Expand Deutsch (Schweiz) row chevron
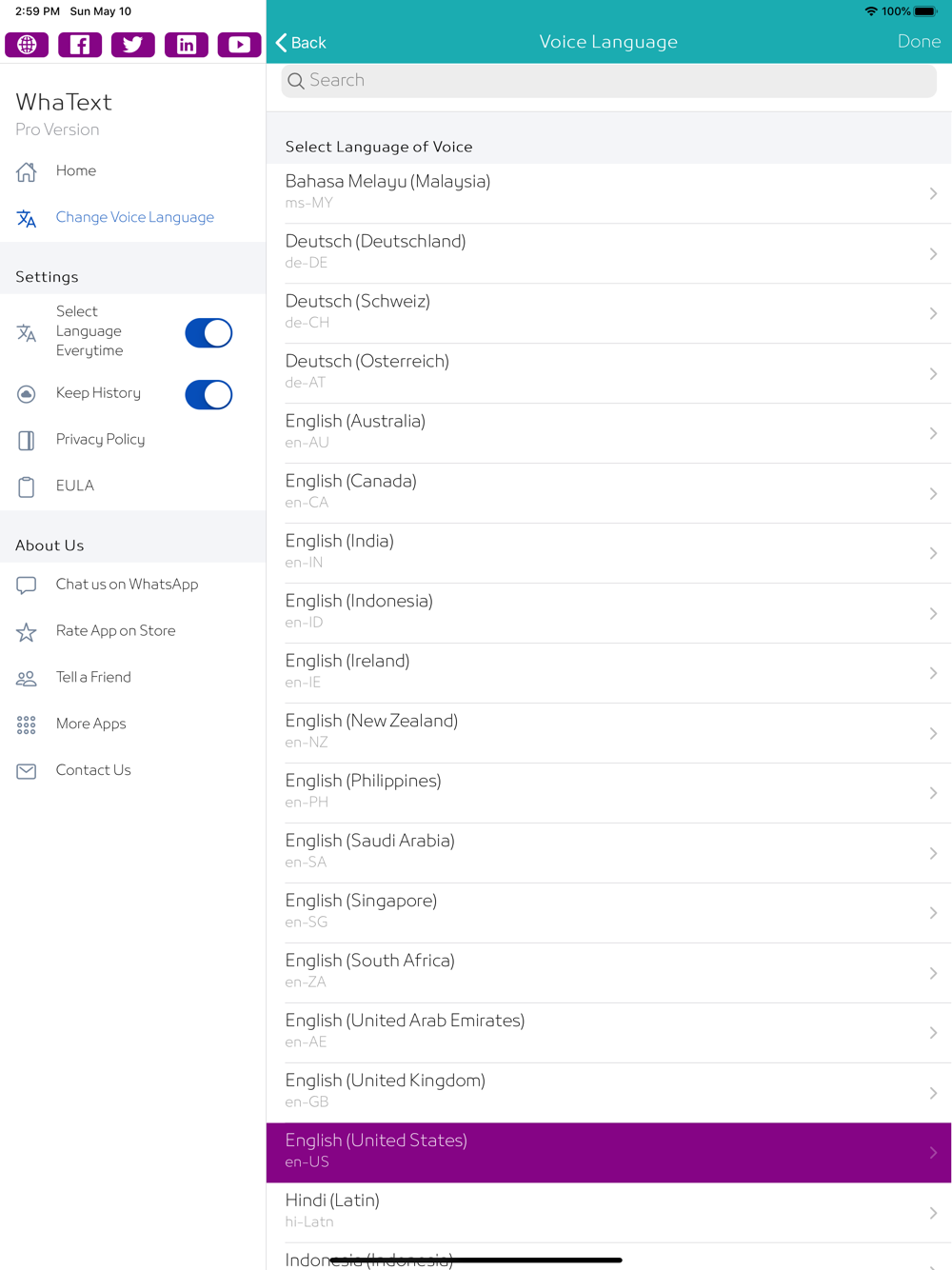Viewport: 952px width, 1270px height. point(933,314)
